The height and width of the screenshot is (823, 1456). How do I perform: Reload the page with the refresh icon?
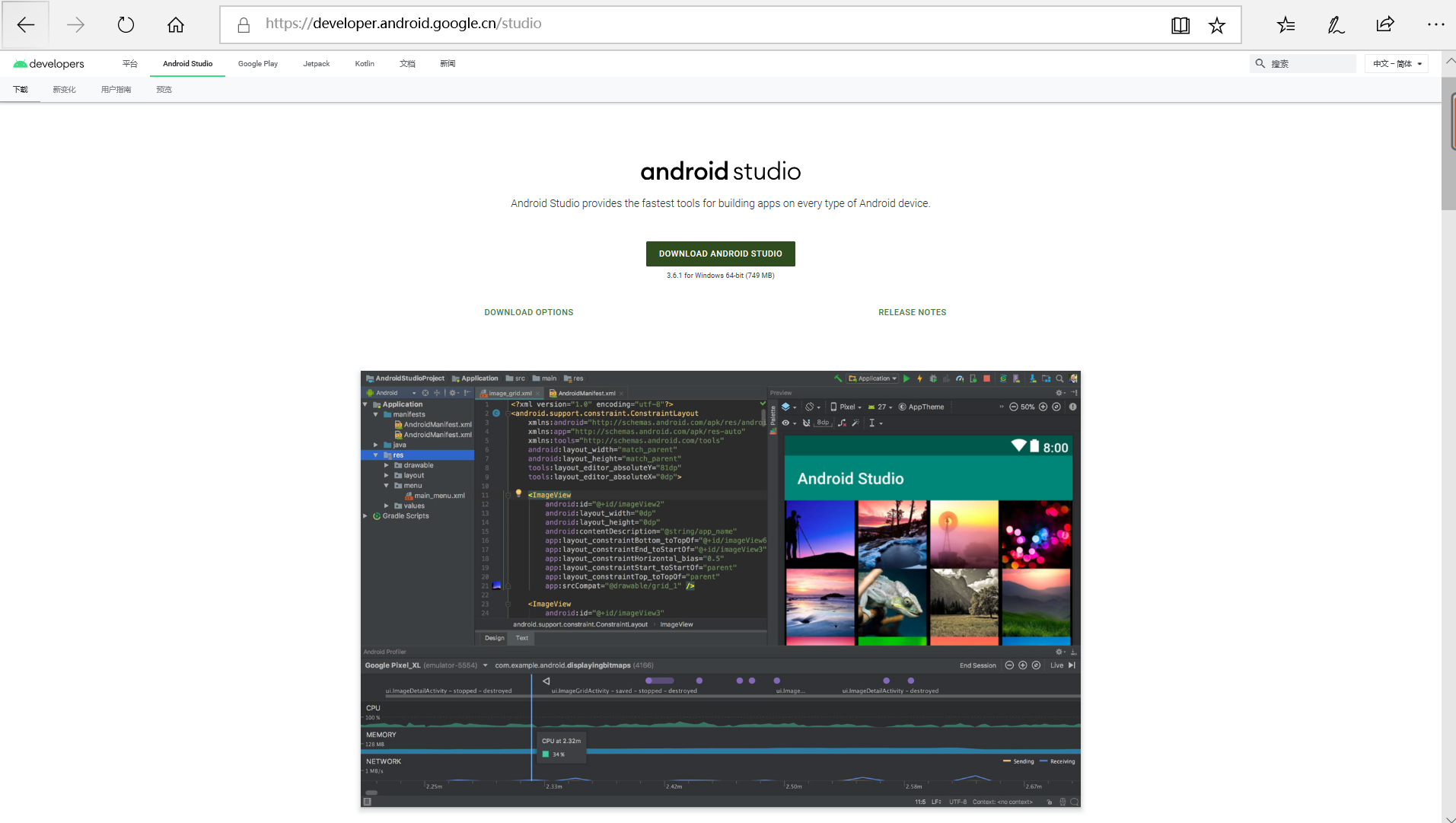pyautogui.click(x=126, y=24)
